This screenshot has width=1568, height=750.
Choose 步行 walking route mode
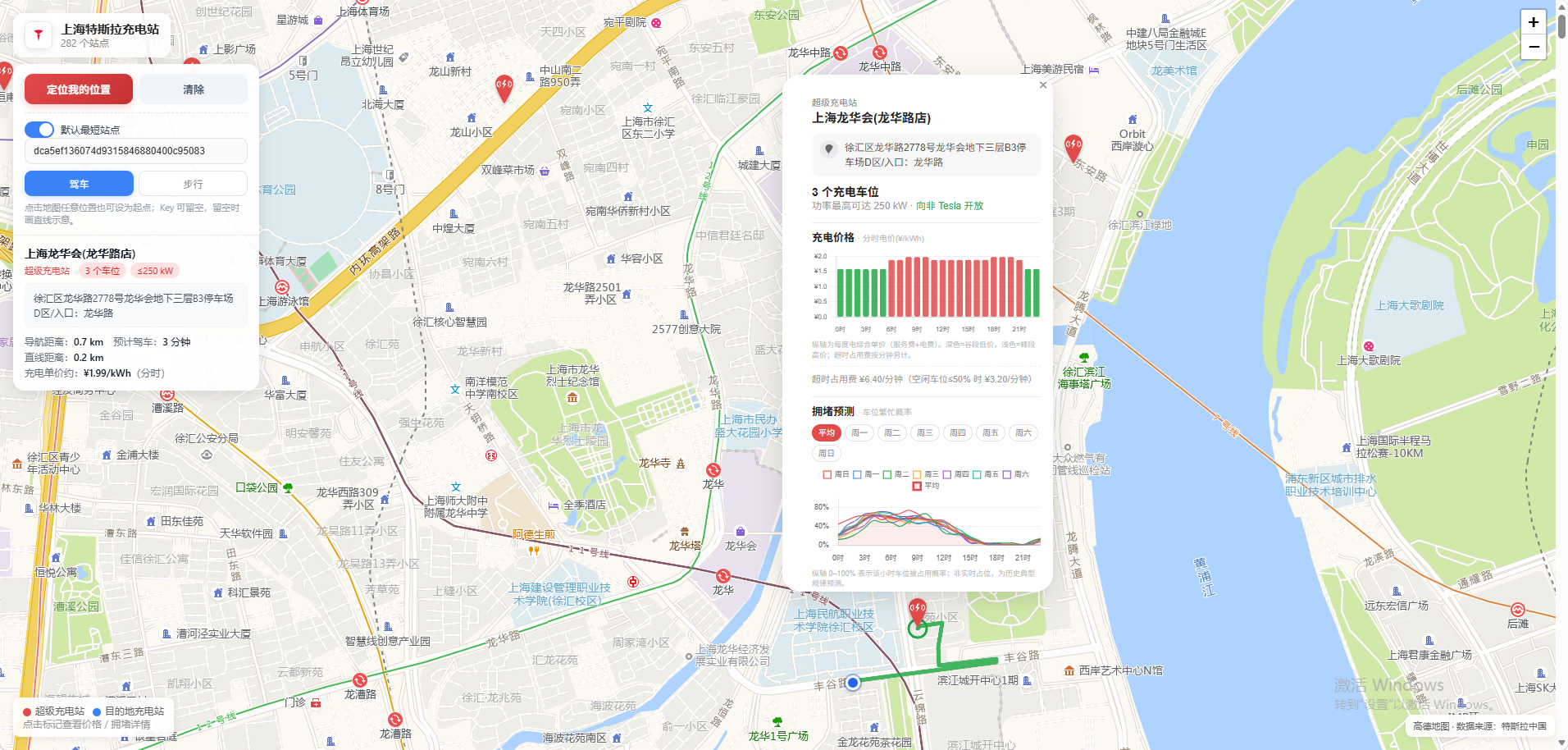point(193,184)
